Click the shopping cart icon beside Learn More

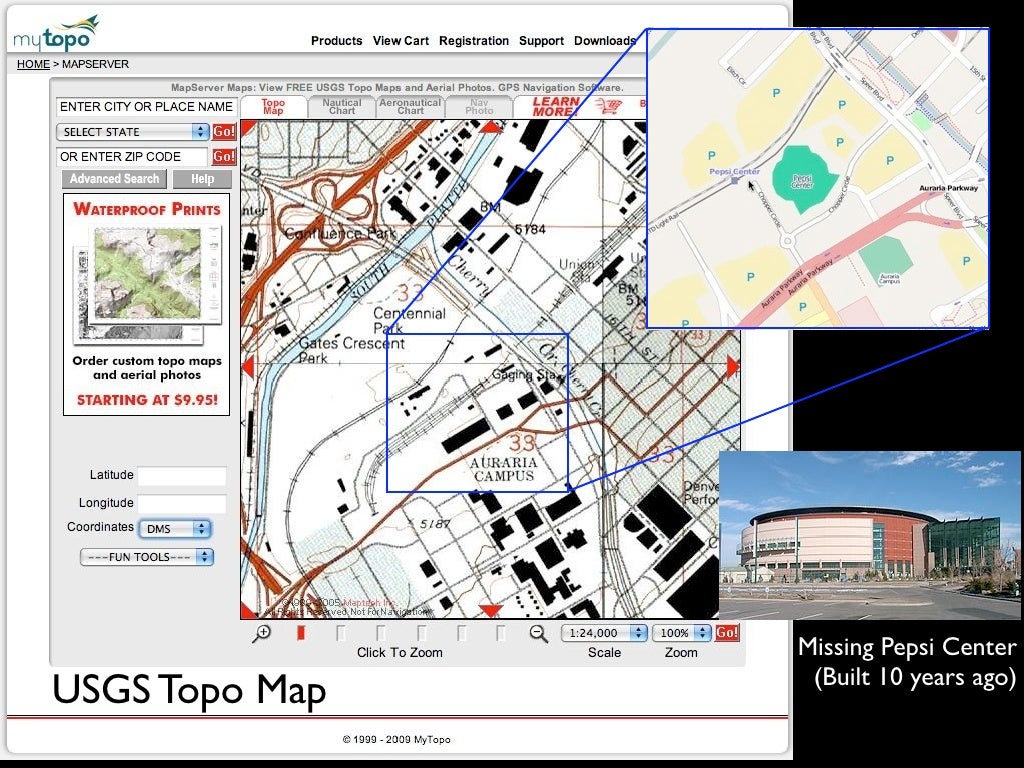pos(609,106)
